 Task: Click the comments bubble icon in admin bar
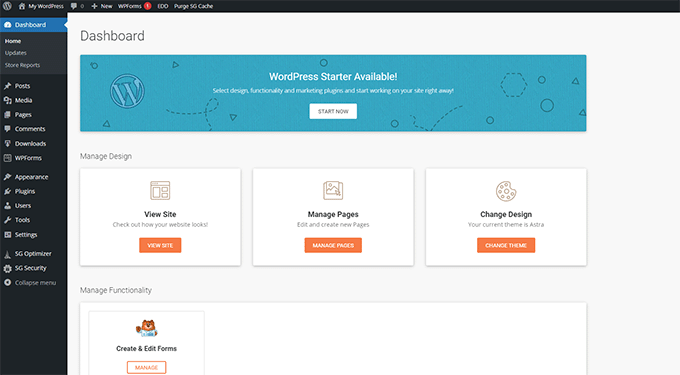point(74,6)
